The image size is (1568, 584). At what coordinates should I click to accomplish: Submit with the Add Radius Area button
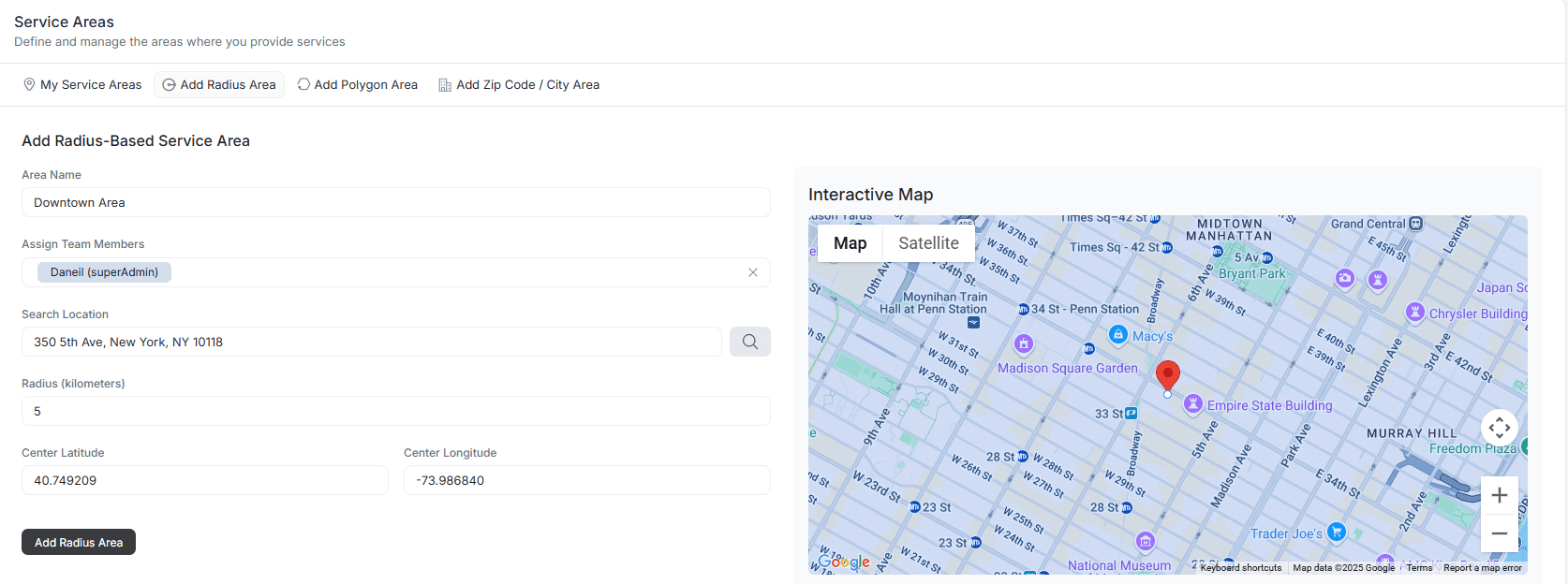[x=79, y=542]
